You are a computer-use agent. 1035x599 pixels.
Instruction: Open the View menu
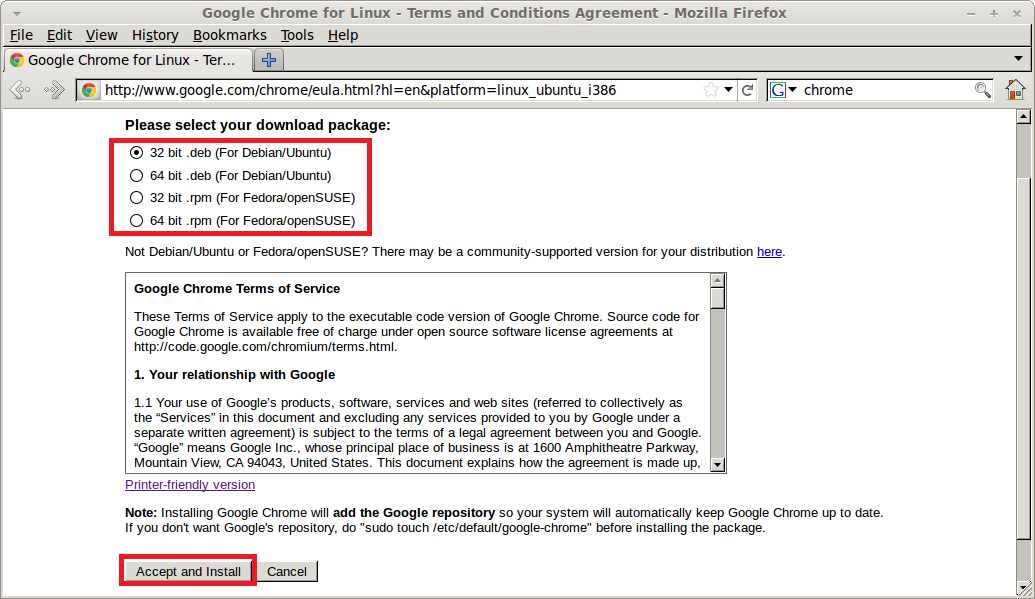(x=101, y=35)
